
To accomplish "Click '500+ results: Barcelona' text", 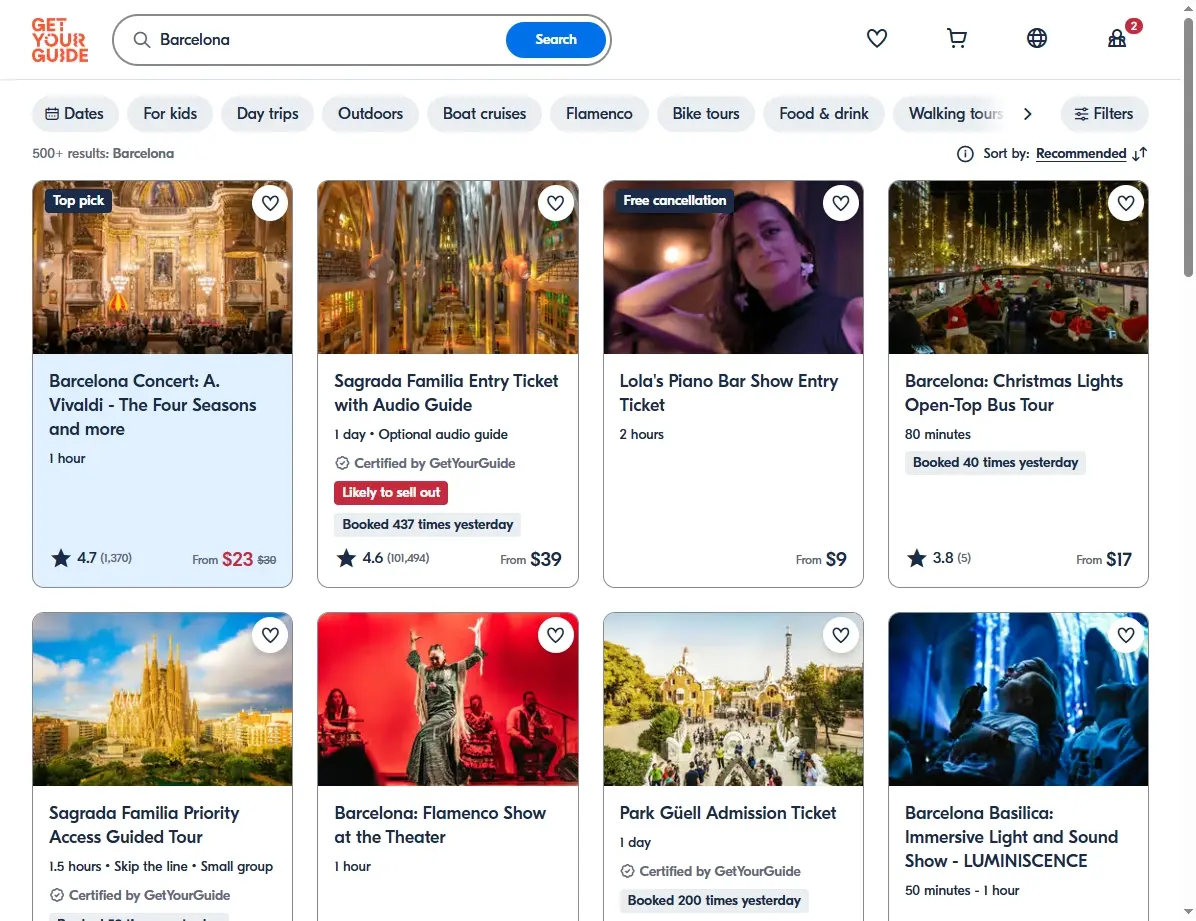I will pyautogui.click(x=103, y=153).
